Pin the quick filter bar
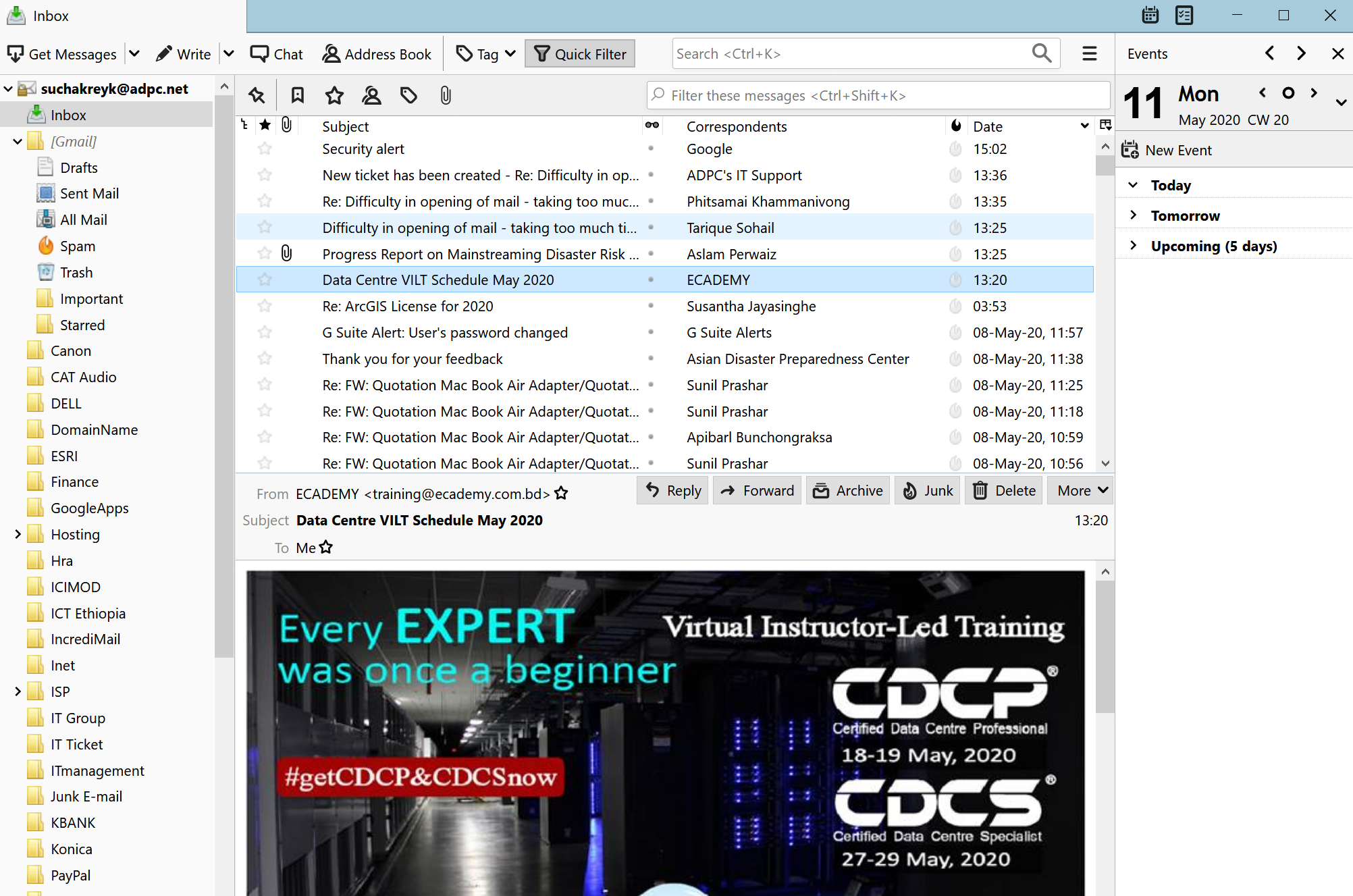This screenshot has width=1353, height=896. click(257, 95)
